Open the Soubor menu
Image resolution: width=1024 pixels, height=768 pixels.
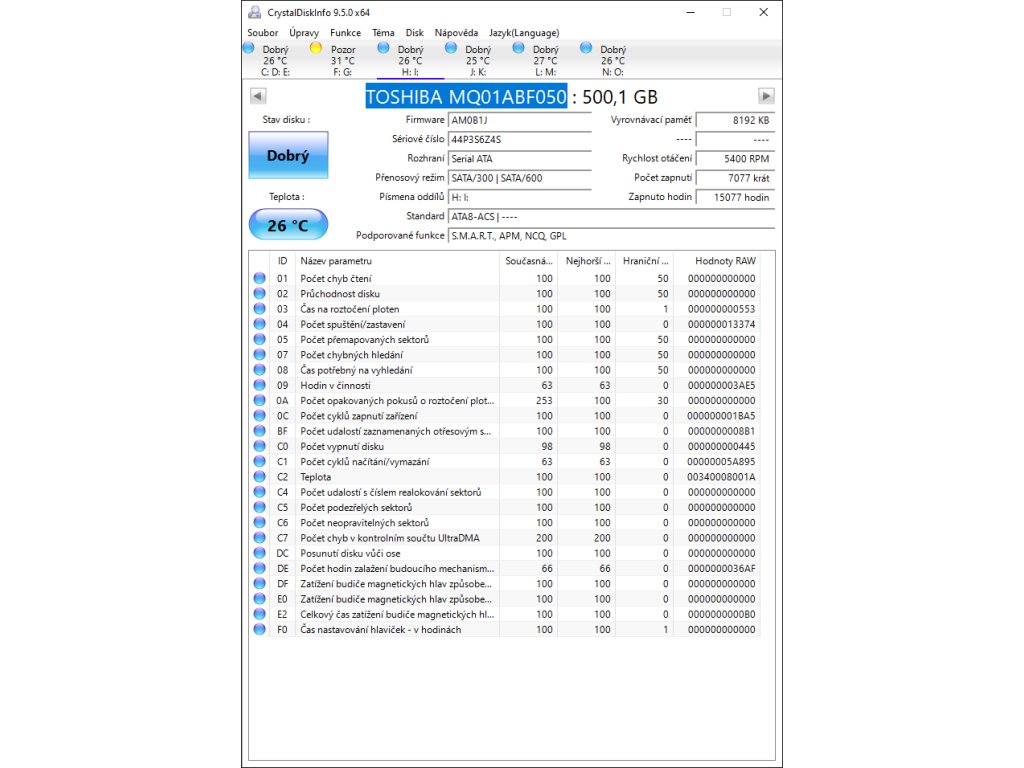tap(263, 33)
